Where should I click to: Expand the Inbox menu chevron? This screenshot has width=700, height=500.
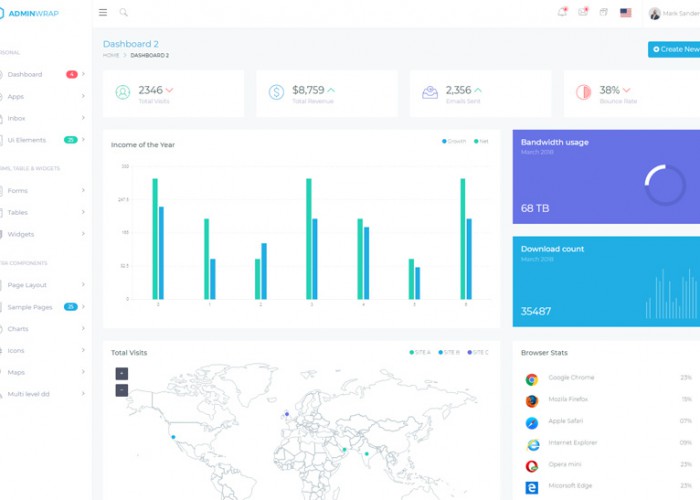pos(83,118)
